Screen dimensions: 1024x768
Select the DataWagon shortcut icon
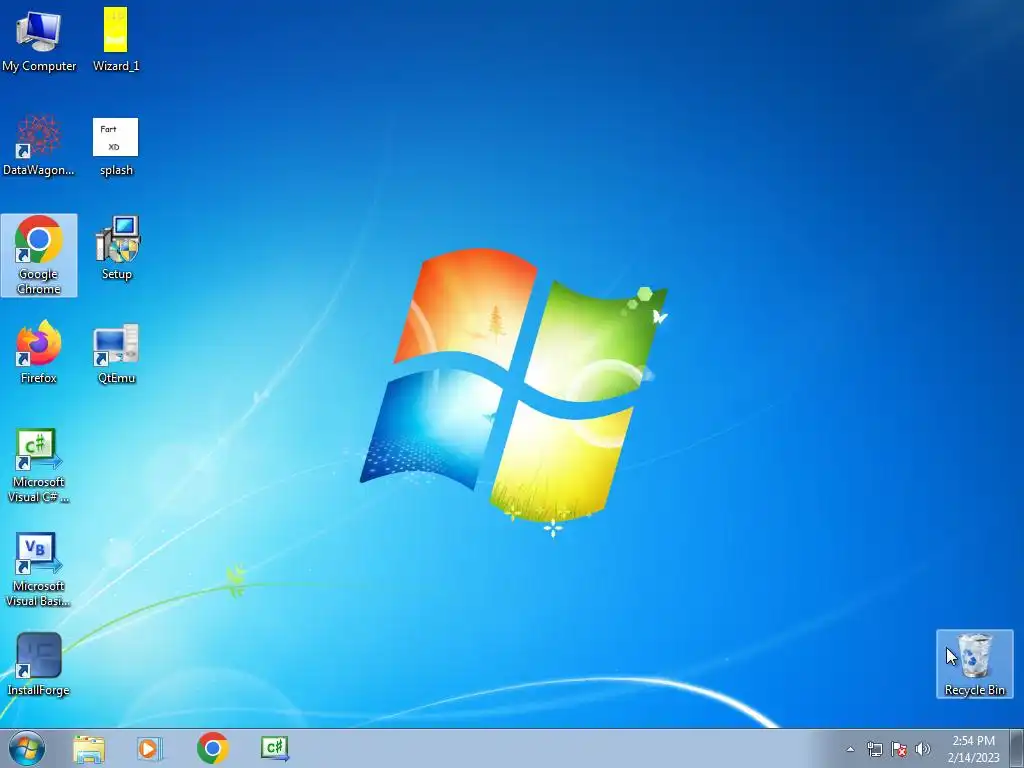(x=39, y=145)
